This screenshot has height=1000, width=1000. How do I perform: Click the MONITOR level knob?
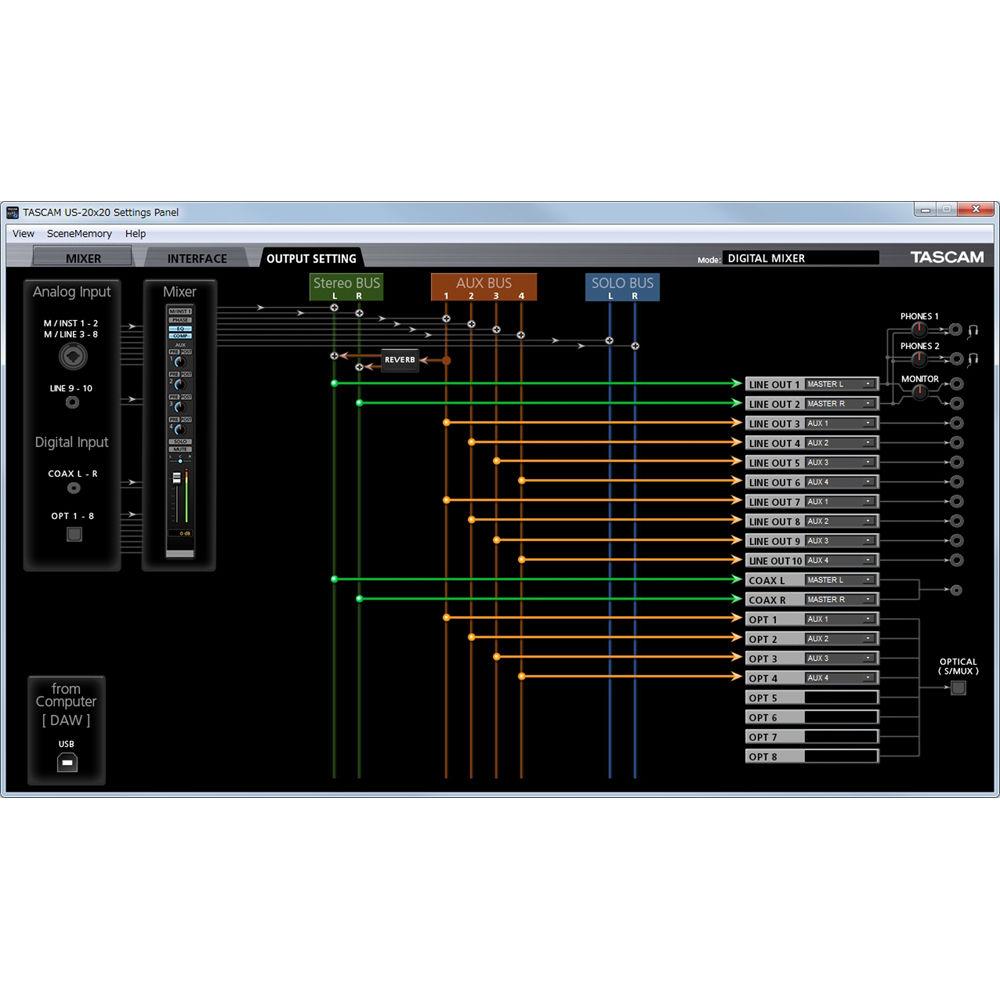(x=920, y=390)
